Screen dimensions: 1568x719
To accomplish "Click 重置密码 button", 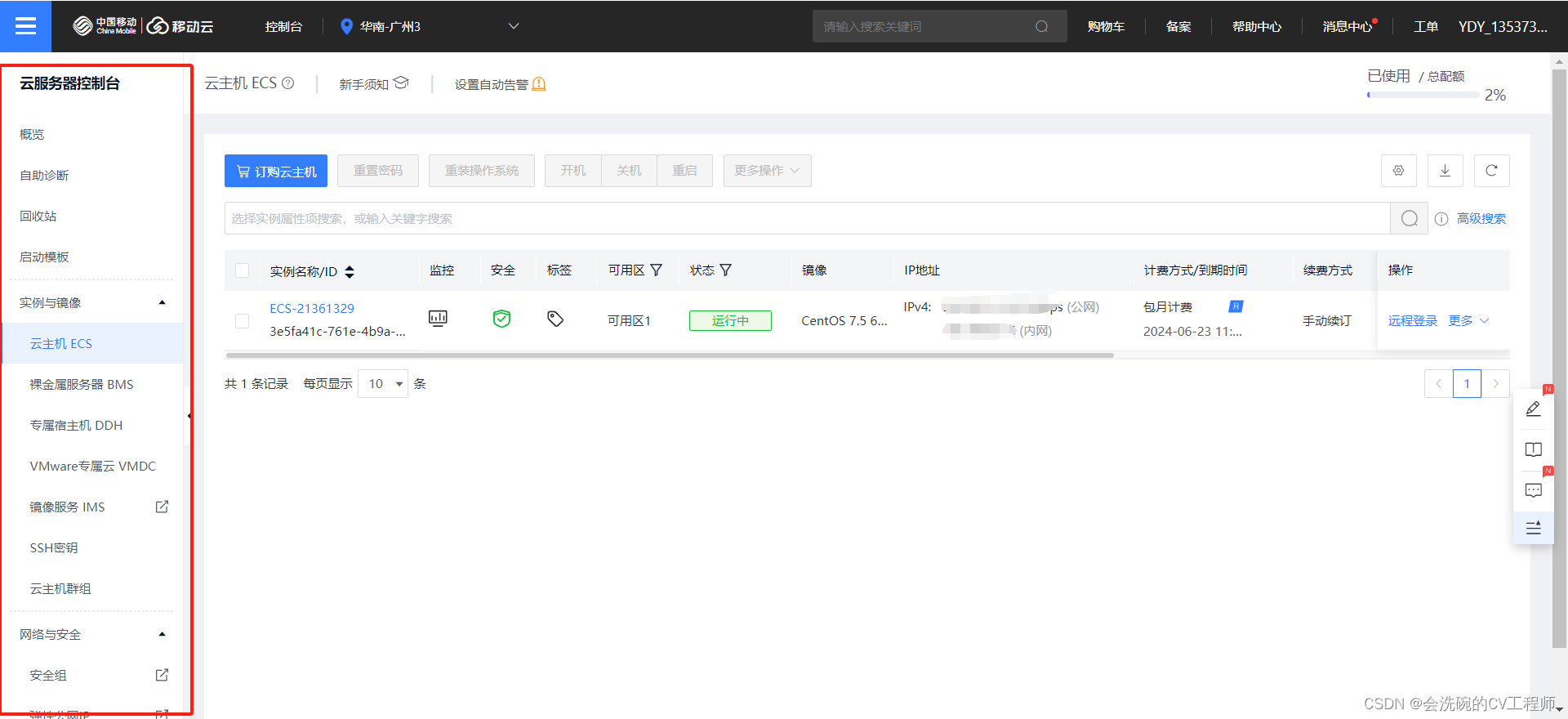I will click(378, 171).
